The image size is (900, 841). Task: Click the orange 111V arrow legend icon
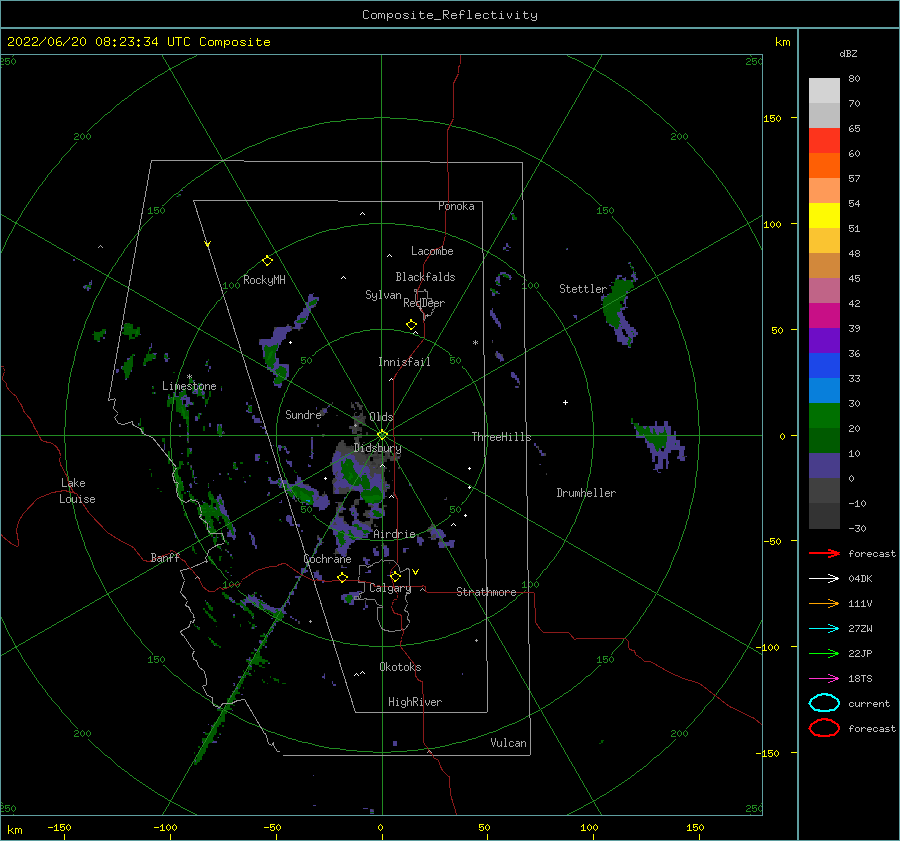click(x=824, y=603)
